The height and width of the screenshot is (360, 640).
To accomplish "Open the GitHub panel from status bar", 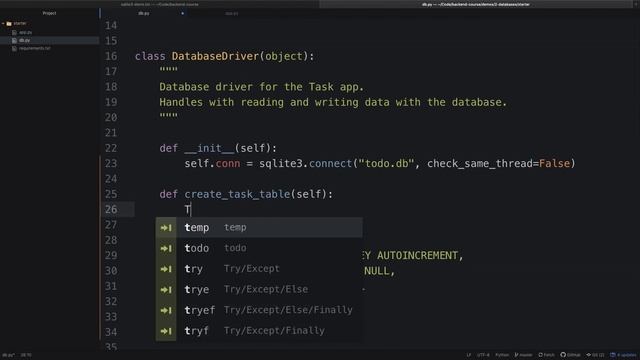I will tap(570, 355).
